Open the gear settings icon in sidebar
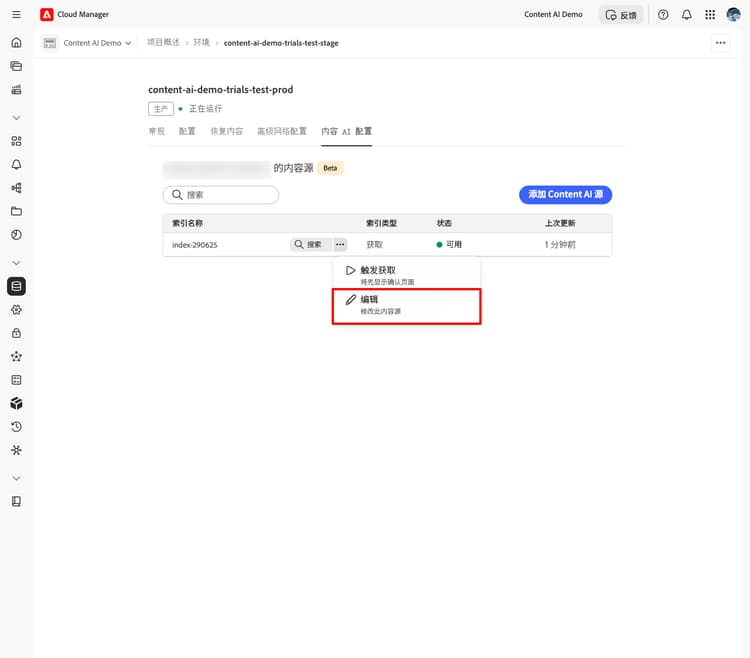Image resolution: width=750 pixels, height=658 pixels. tap(16, 310)
